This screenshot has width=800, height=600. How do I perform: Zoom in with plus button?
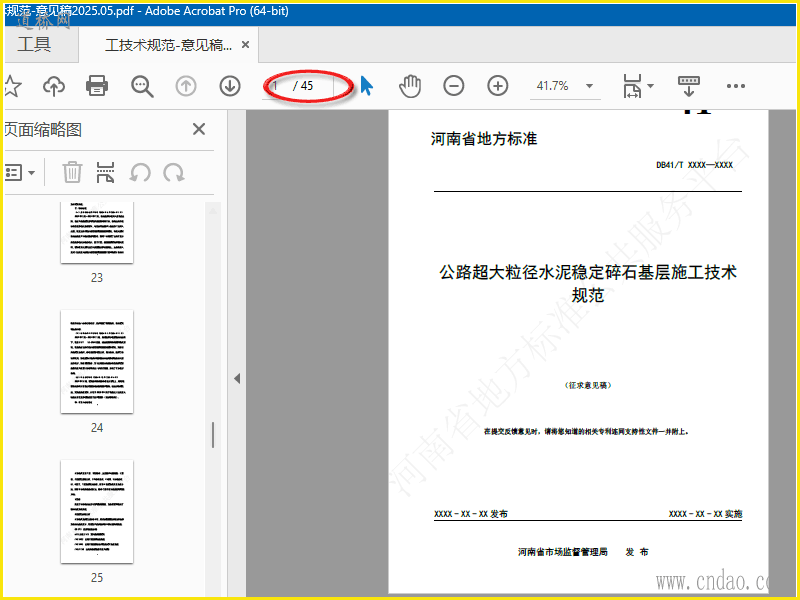click(x=497, y=86)
